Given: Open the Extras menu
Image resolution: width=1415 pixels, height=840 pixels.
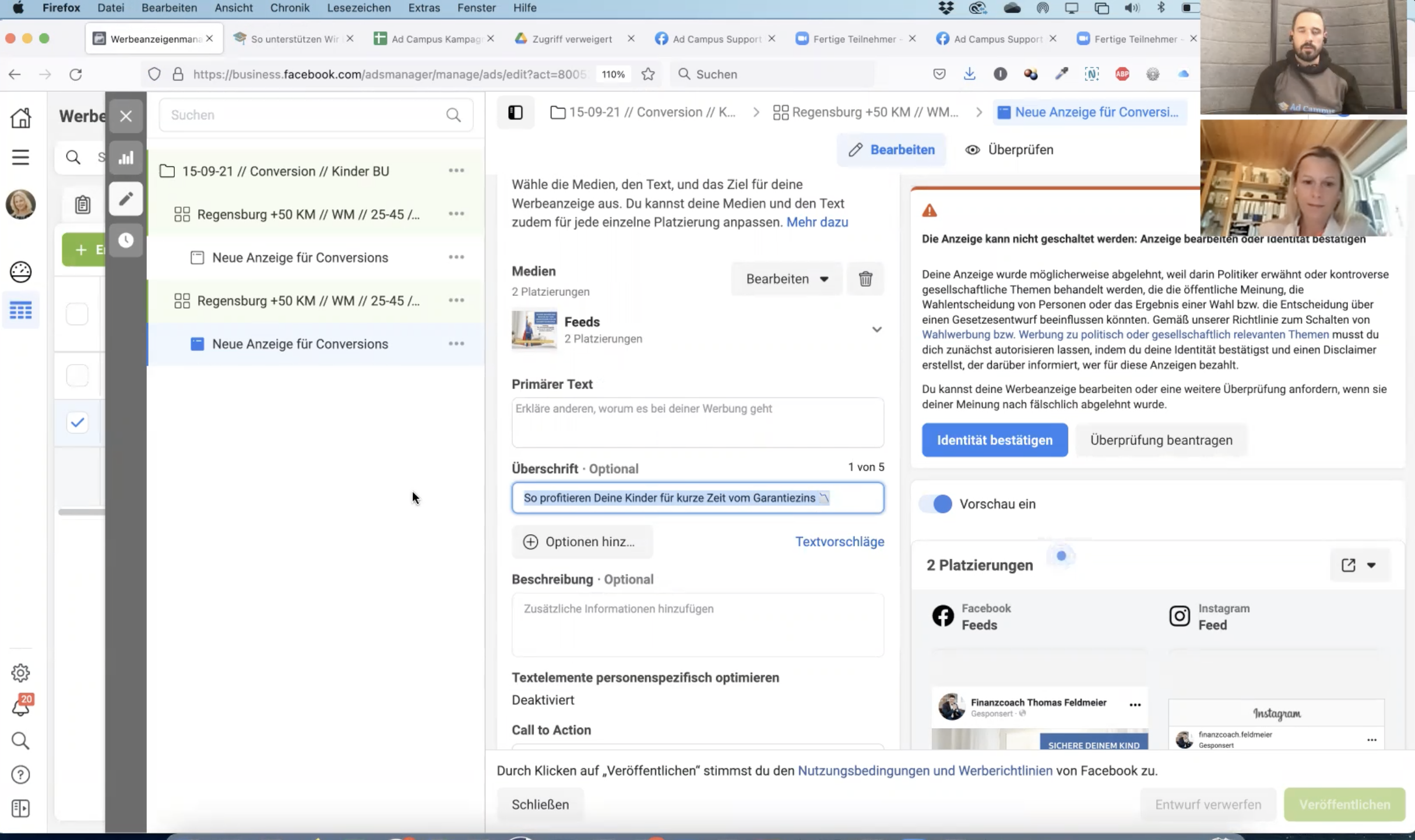Looking at the screenshot, I should (x=424, y=8).
